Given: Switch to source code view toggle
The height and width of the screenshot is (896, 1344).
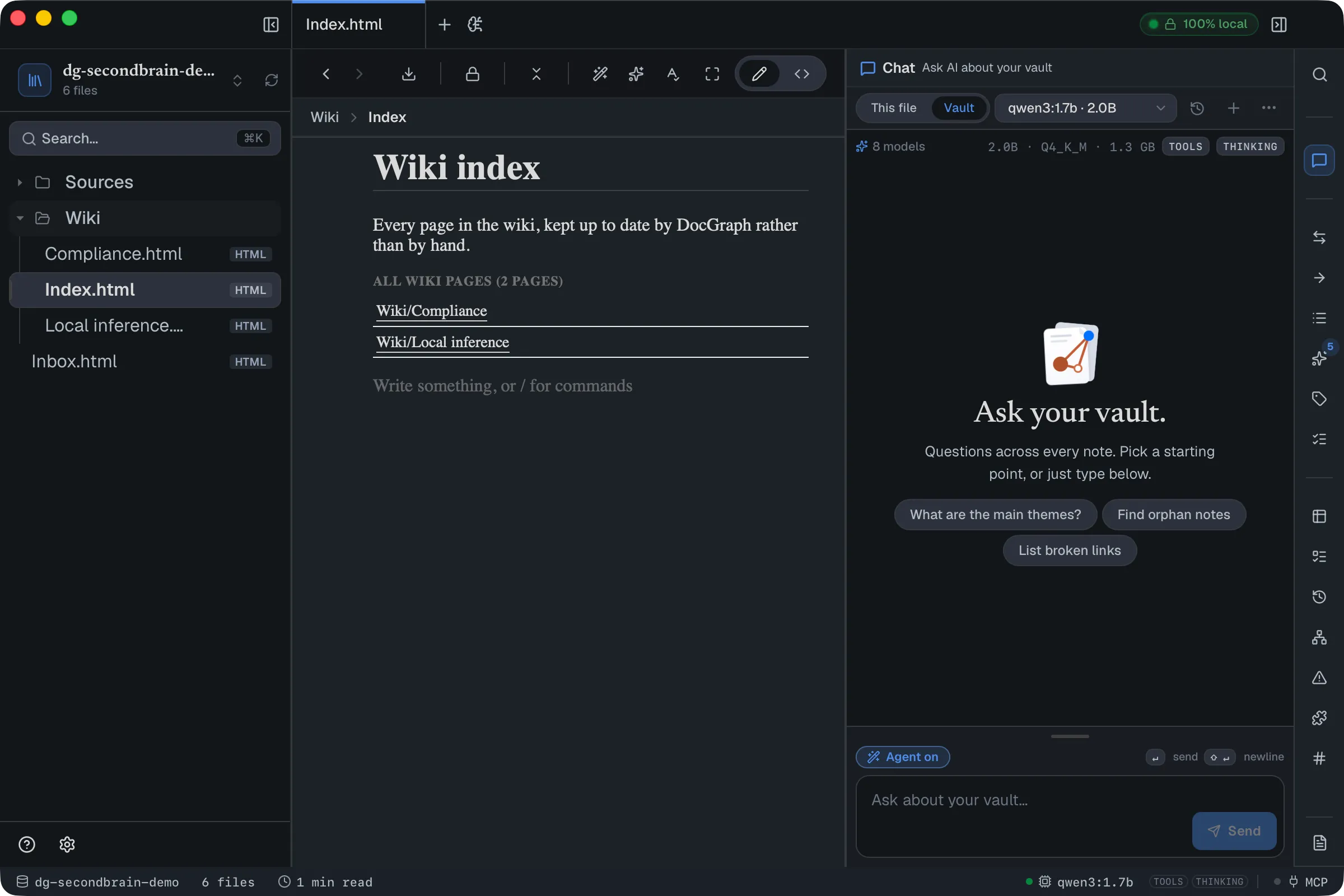Looking at the screenshot, I should (x=802, y=74).
